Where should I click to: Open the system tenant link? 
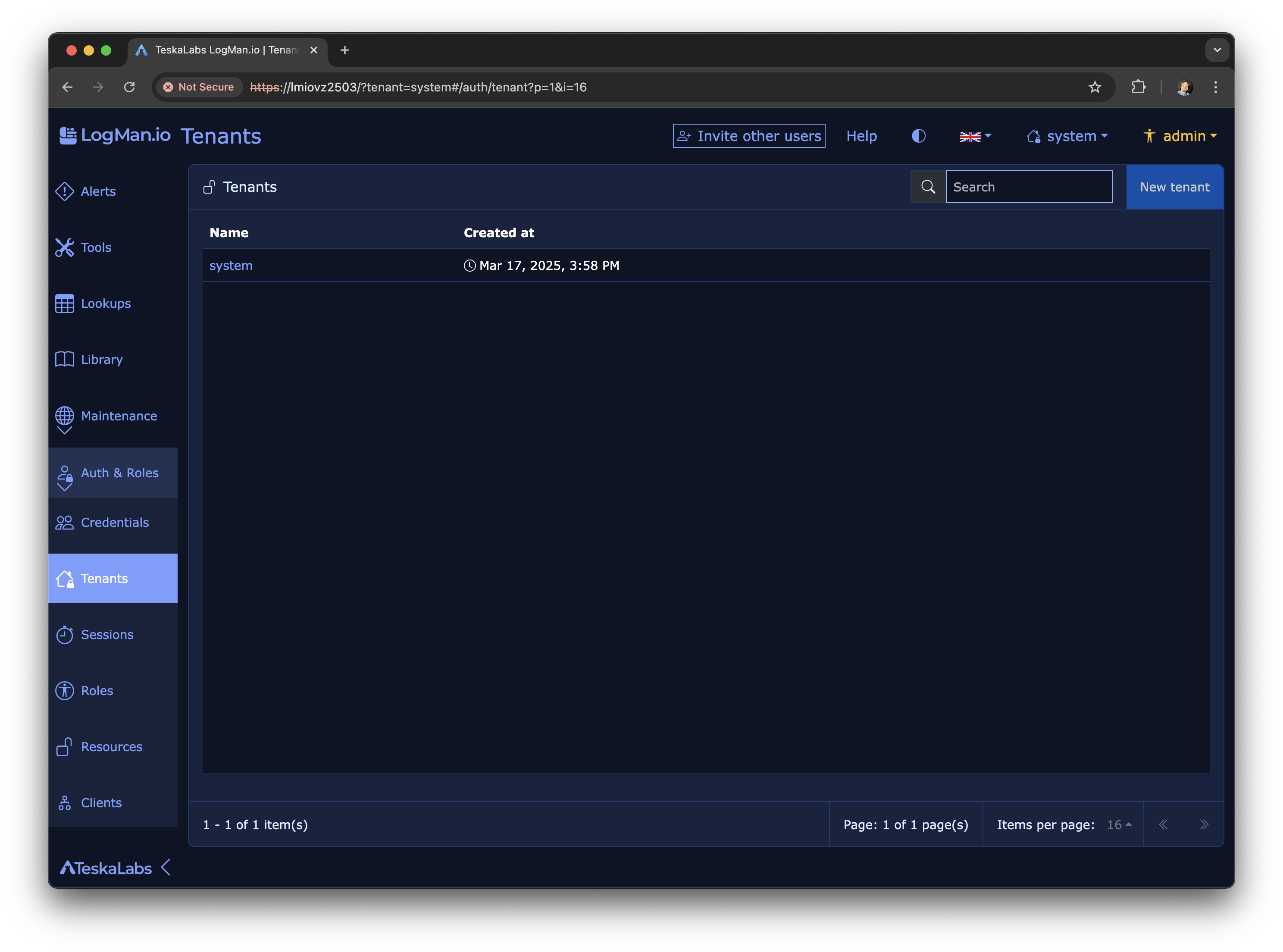click(x=231, y=266)
